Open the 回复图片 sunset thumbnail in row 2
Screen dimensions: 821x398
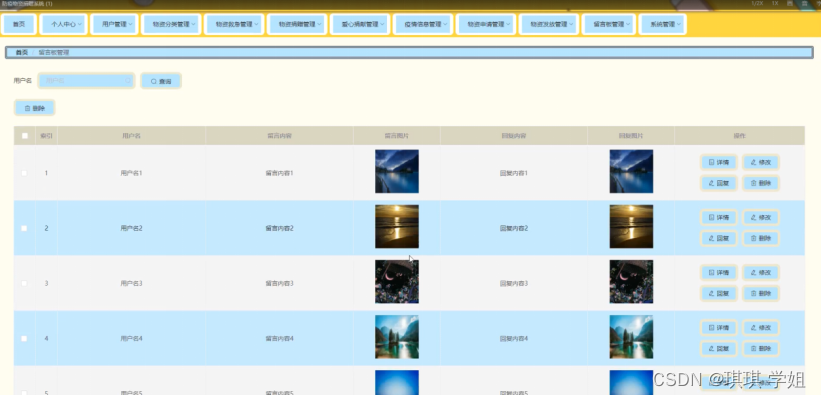pyautogui.click(x=631, y=226)
